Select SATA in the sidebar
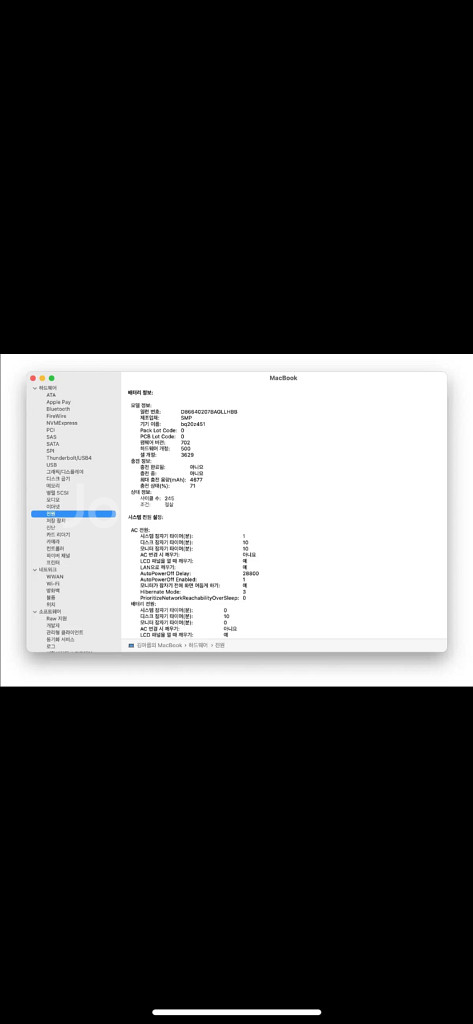473x1024 pixels. click(52, 444)
